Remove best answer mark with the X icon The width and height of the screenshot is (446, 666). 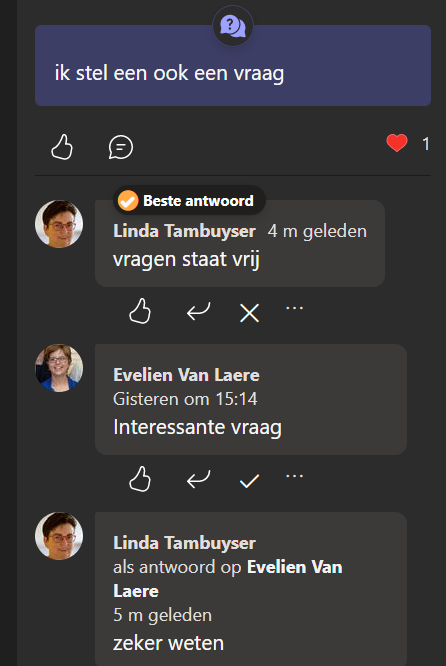point(249,313)
